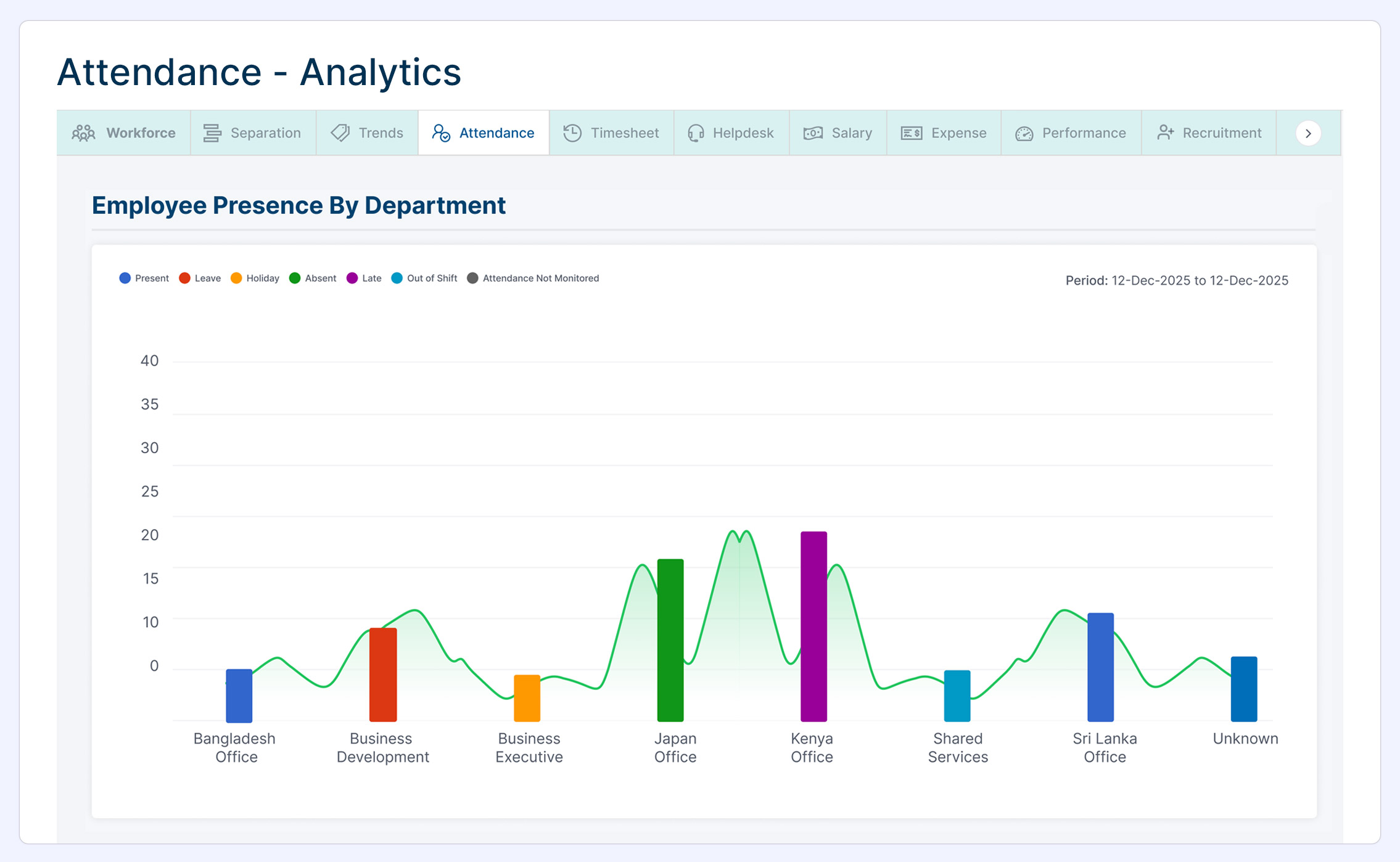Click the Workforce people group icon
The width and height of the screenshot is (1400, 862).
83,133
